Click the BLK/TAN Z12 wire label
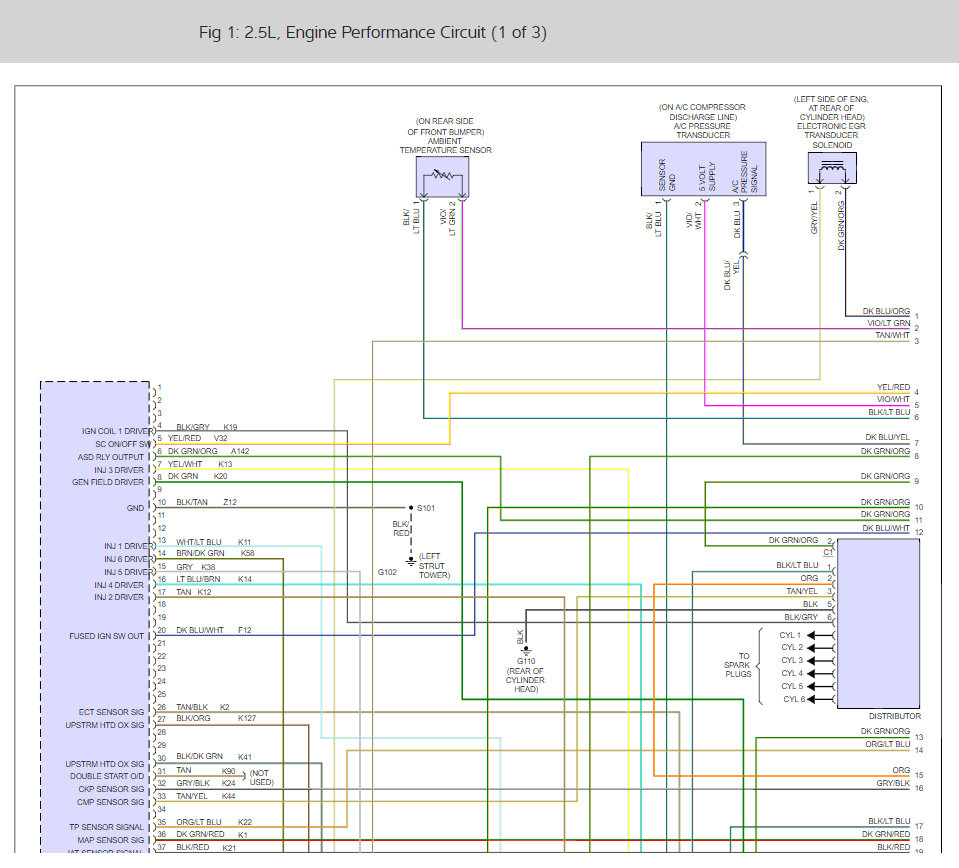This screenshot has height=868, width=959. click(x=206, y=502)
